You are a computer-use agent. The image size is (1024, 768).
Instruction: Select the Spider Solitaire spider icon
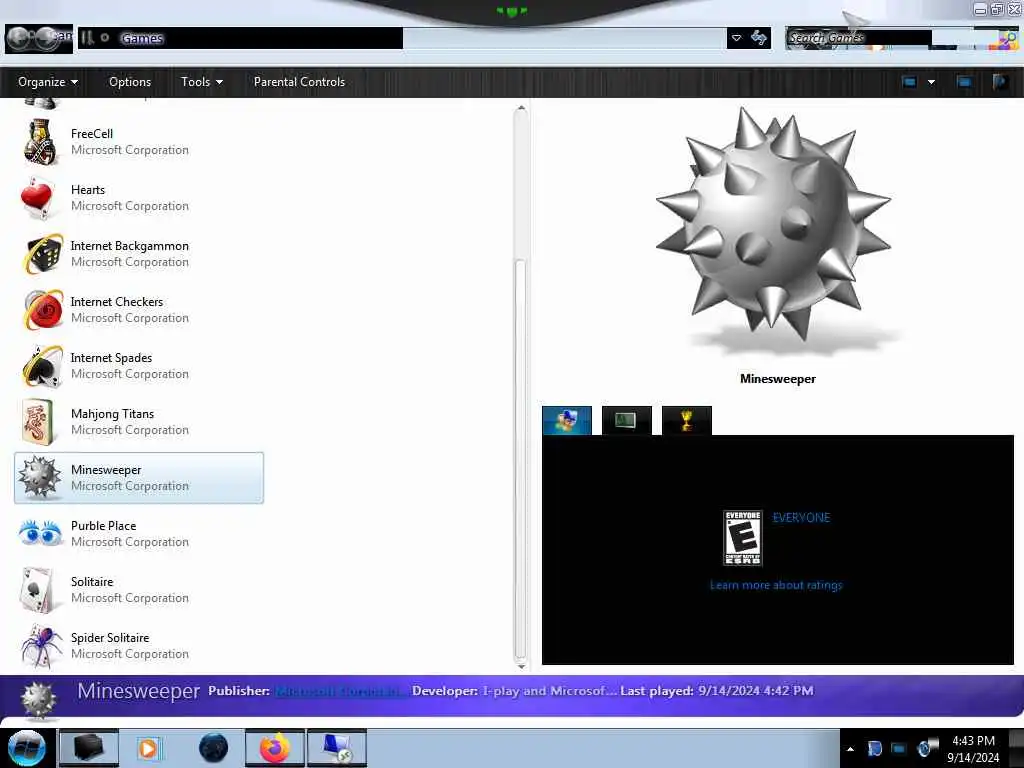pyautogui.click(x=40, y=646)
